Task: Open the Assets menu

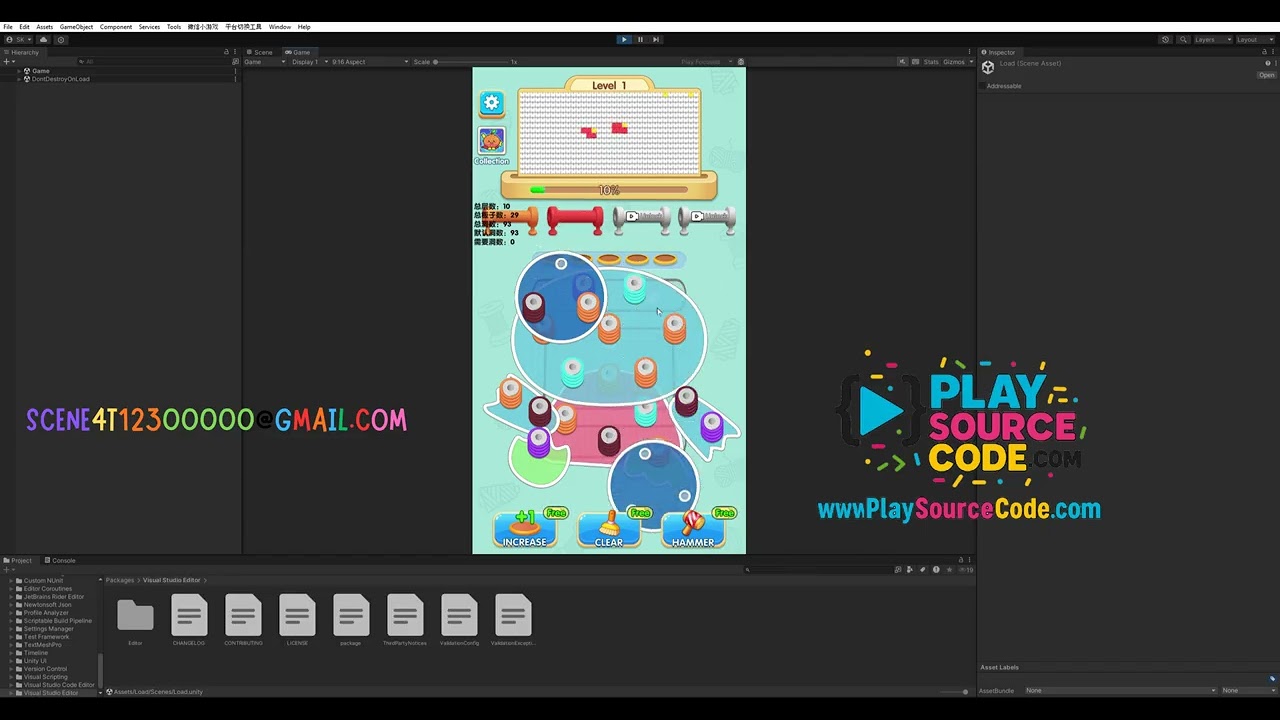Action: tap(45, 27)
